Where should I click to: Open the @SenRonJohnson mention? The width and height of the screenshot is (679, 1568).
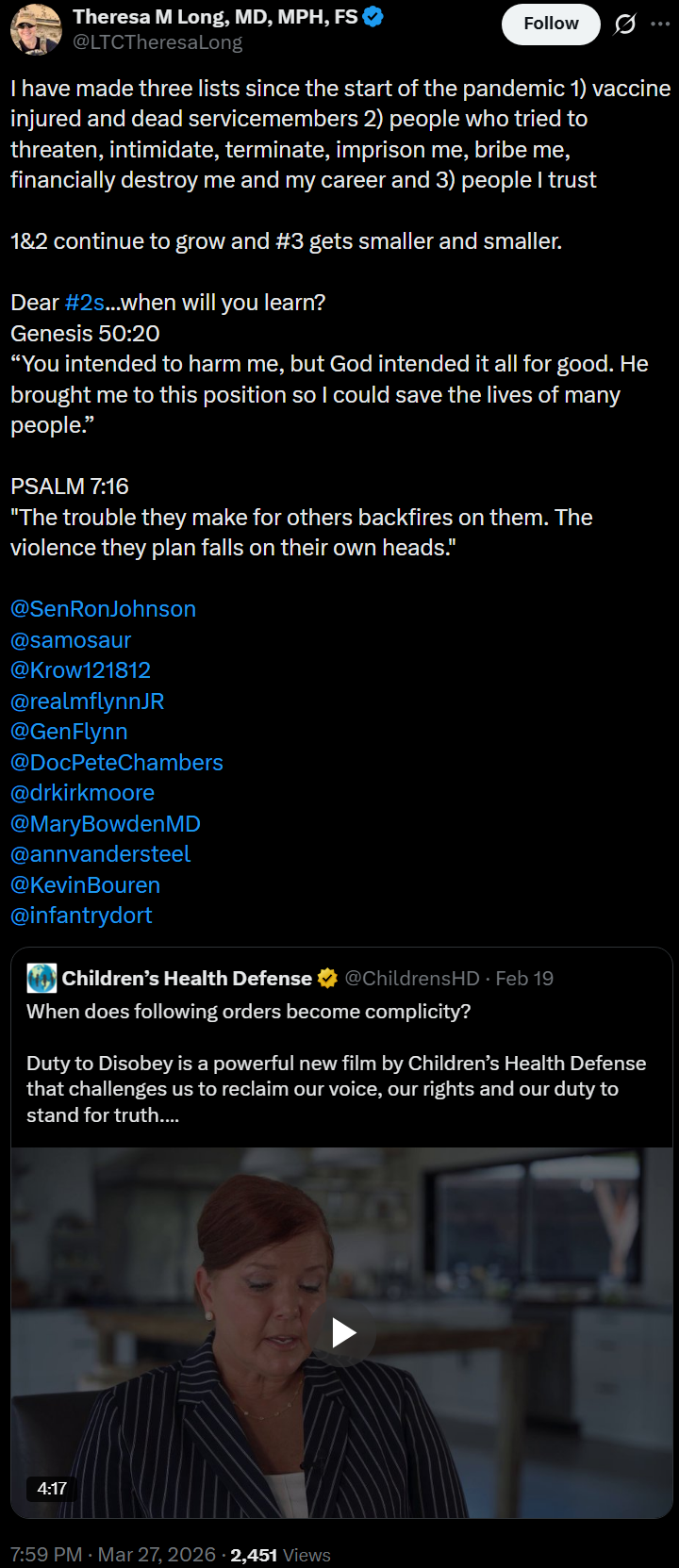(103, 609)
